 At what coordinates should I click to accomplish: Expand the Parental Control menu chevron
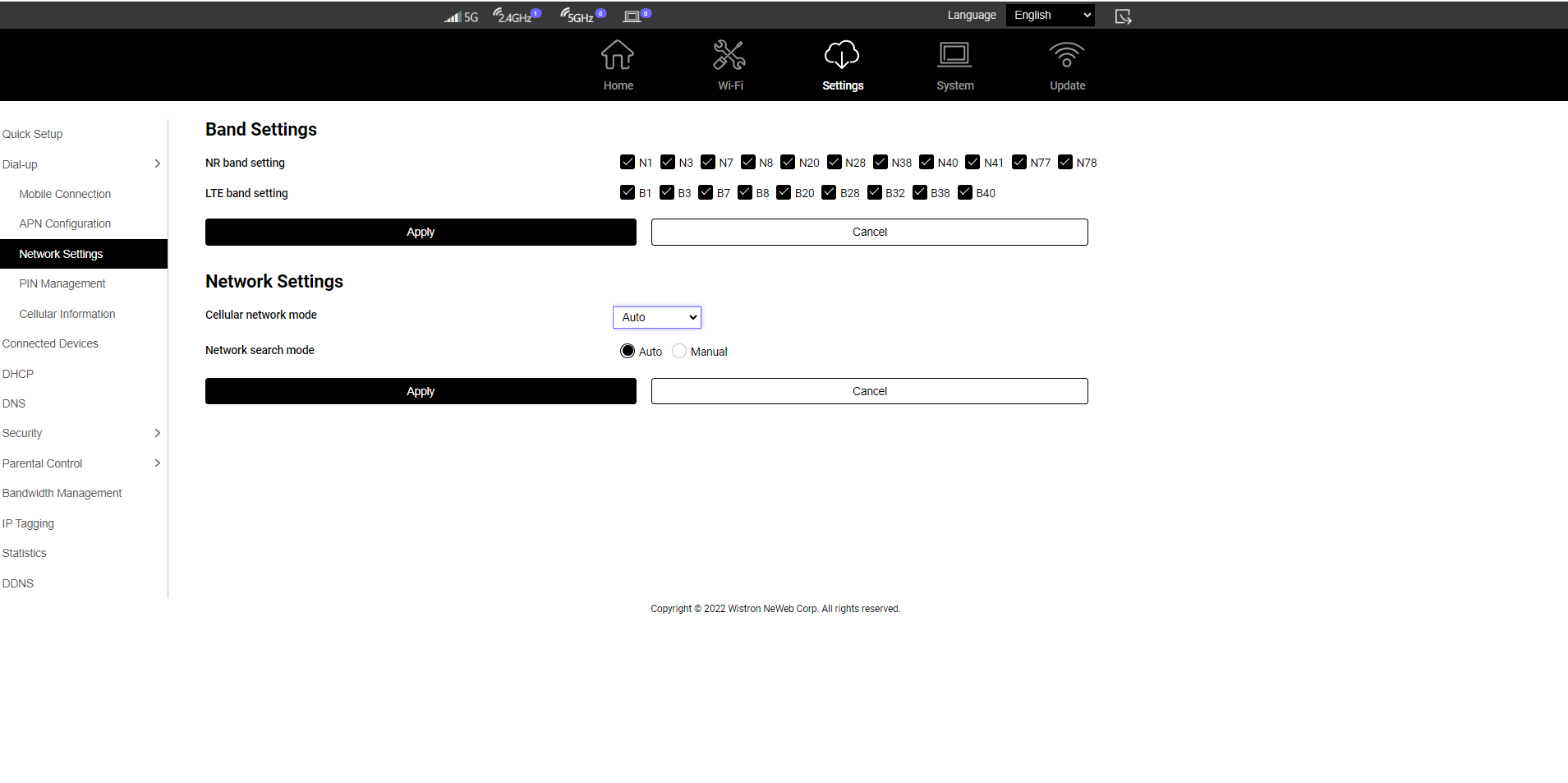click(x=158, y=463)
